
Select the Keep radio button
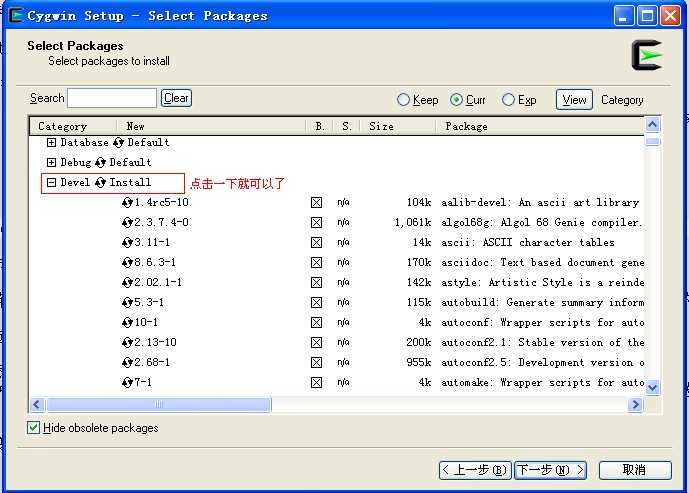point(403,100)
